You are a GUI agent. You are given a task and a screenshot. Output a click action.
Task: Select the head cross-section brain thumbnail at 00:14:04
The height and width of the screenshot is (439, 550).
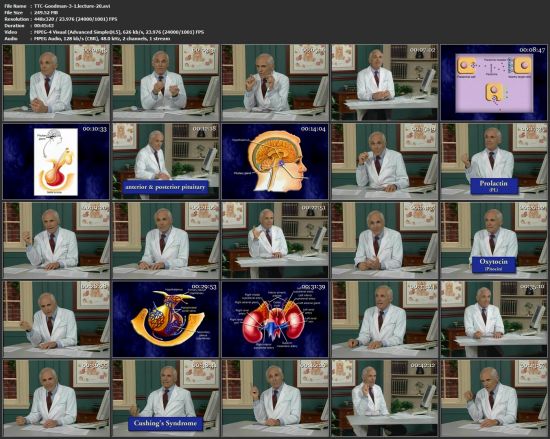tap(275, 161)
